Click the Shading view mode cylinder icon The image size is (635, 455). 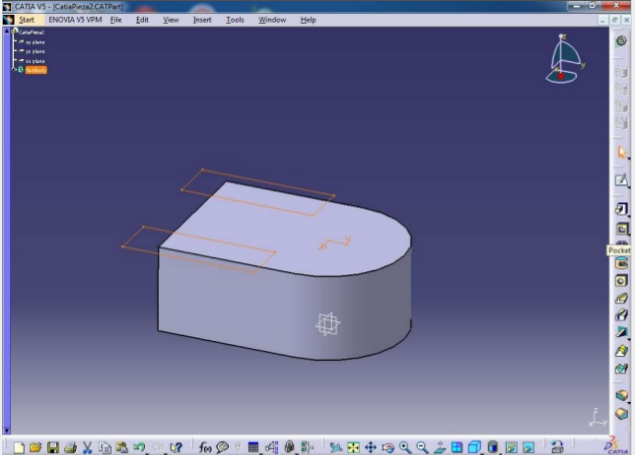(x=492, y=447)
